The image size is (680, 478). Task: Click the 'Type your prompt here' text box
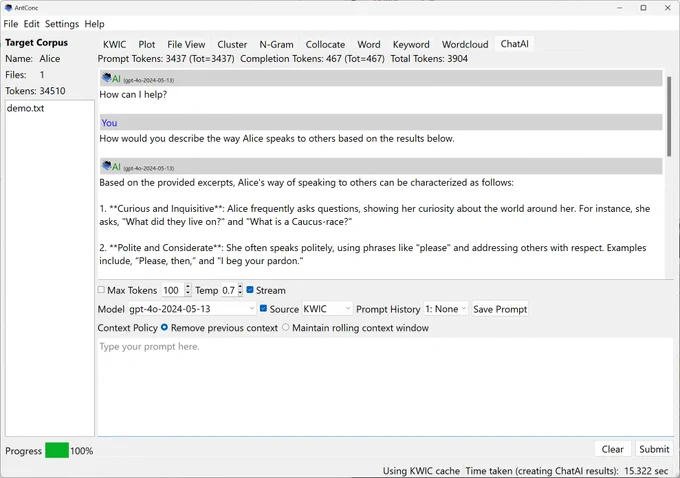(x=385, y=386)
